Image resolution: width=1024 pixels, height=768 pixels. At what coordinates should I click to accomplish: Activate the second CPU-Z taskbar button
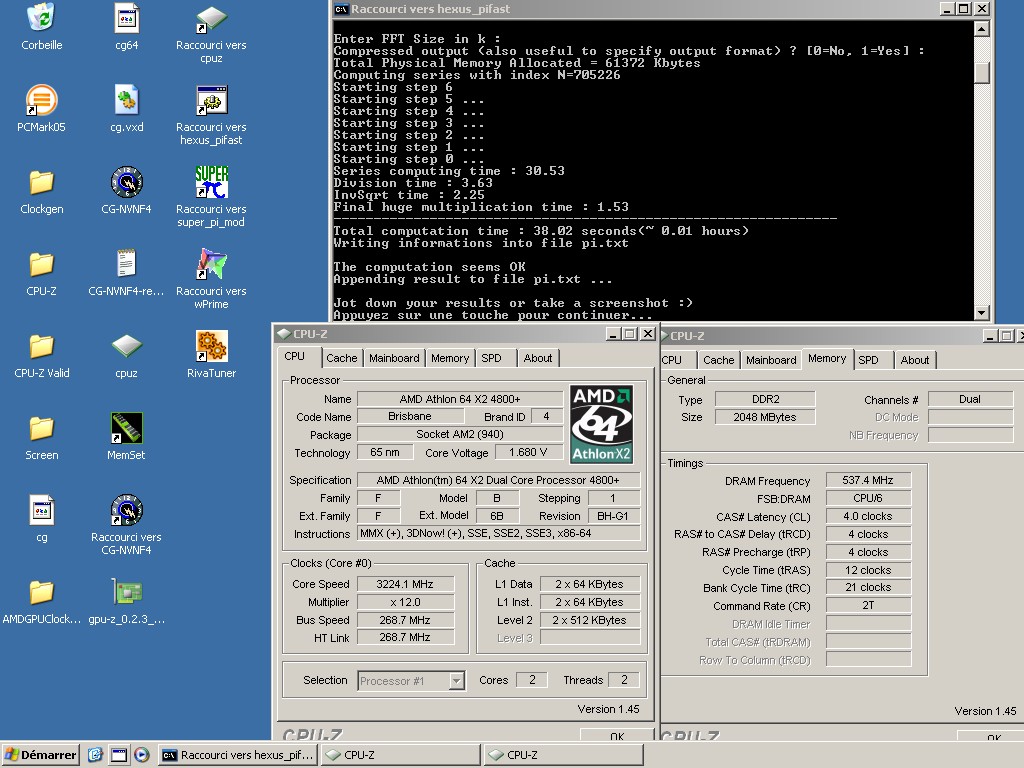[x=563, y=755]
